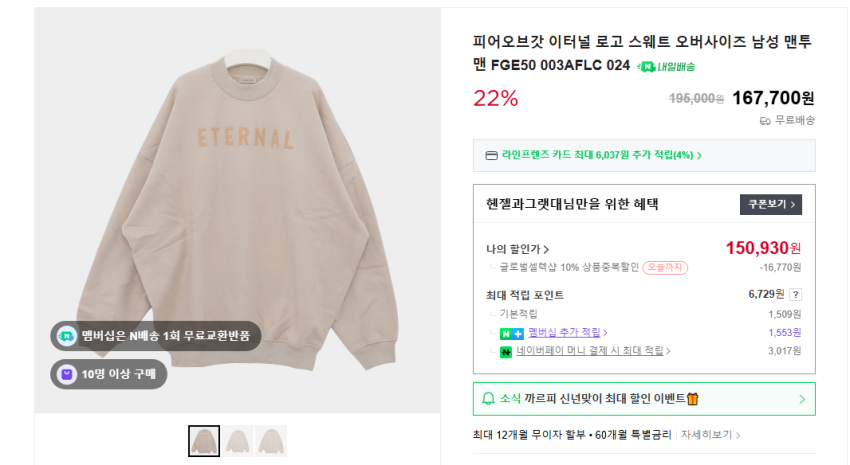Click the Naver Pay money icon
This screenshot has width=850, height=465.
(x=507, y=351)
